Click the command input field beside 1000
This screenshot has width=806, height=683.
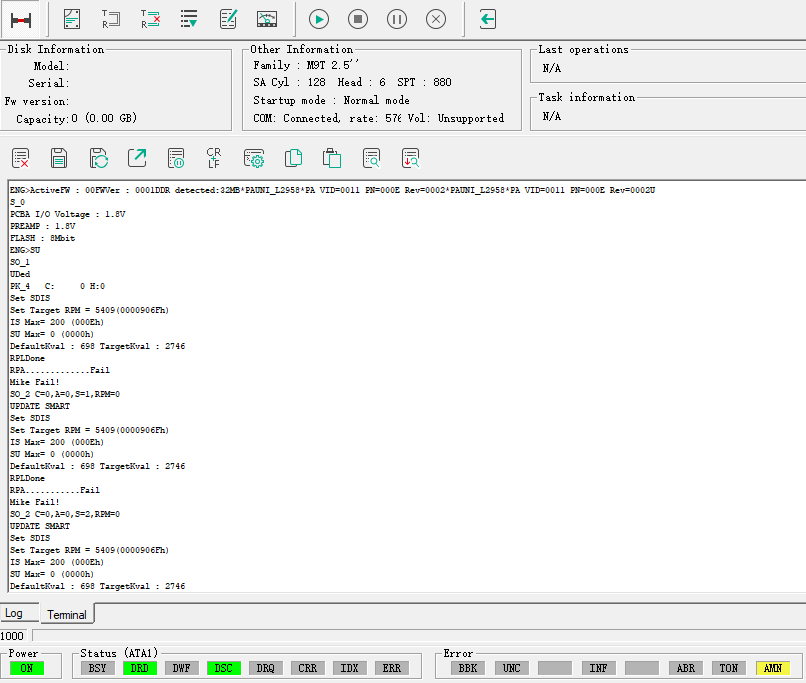(x=419, y=636)
